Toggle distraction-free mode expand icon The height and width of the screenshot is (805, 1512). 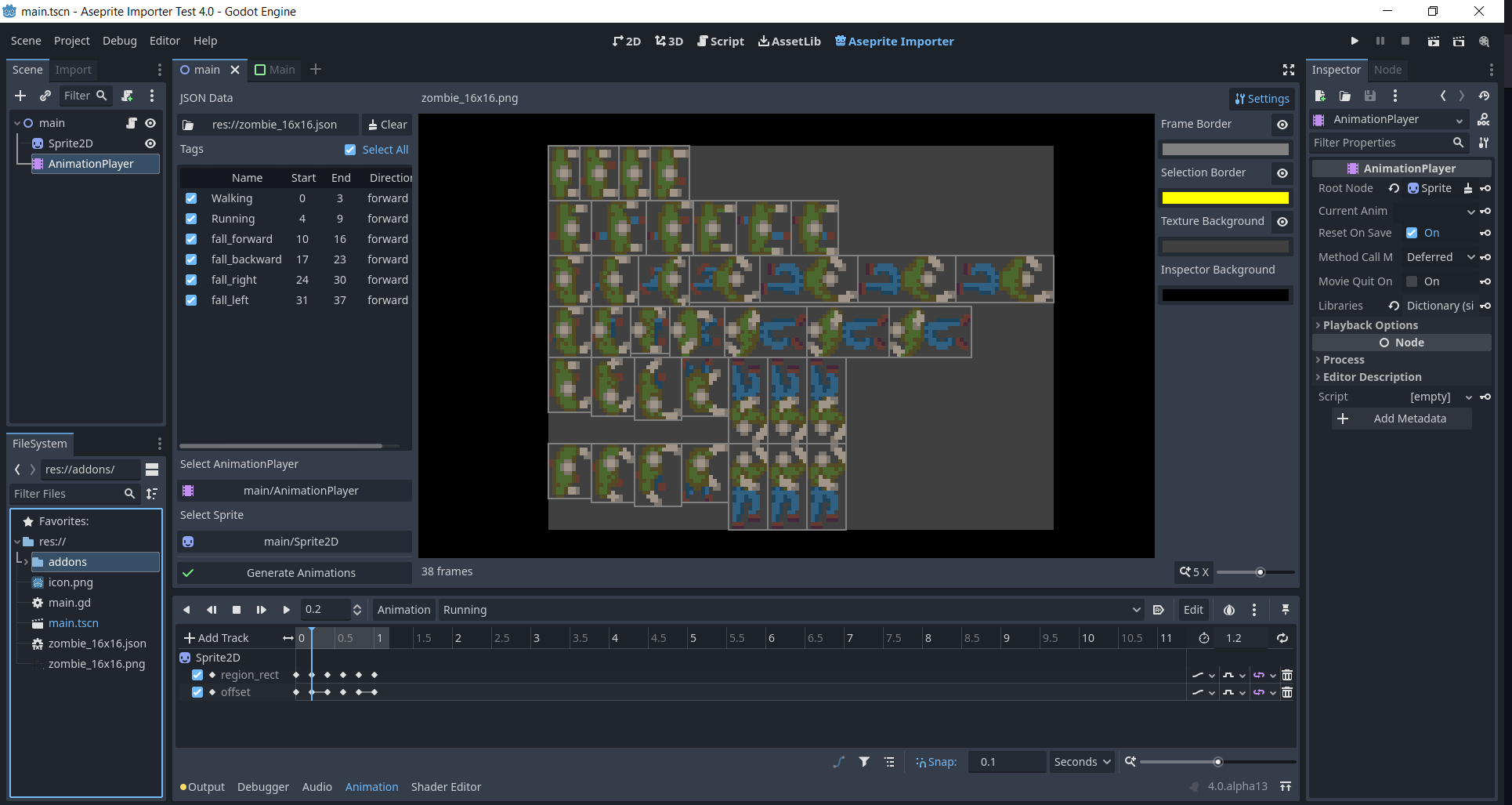[1288, 70]
